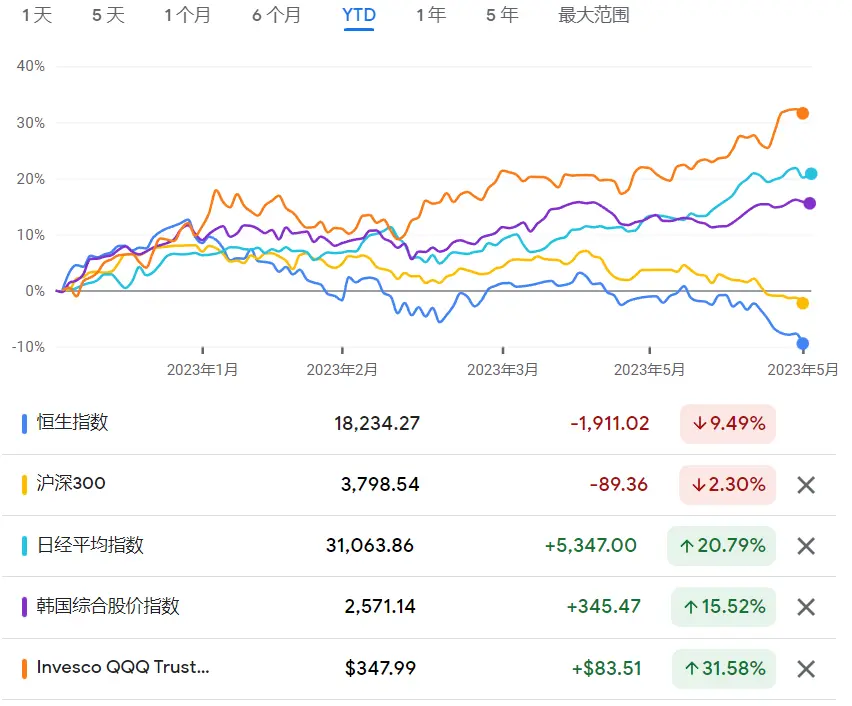This screenshot has width=852, height=706.
Task: Switch chart to the 1个月 range
Action: click(x=187, y=15)
